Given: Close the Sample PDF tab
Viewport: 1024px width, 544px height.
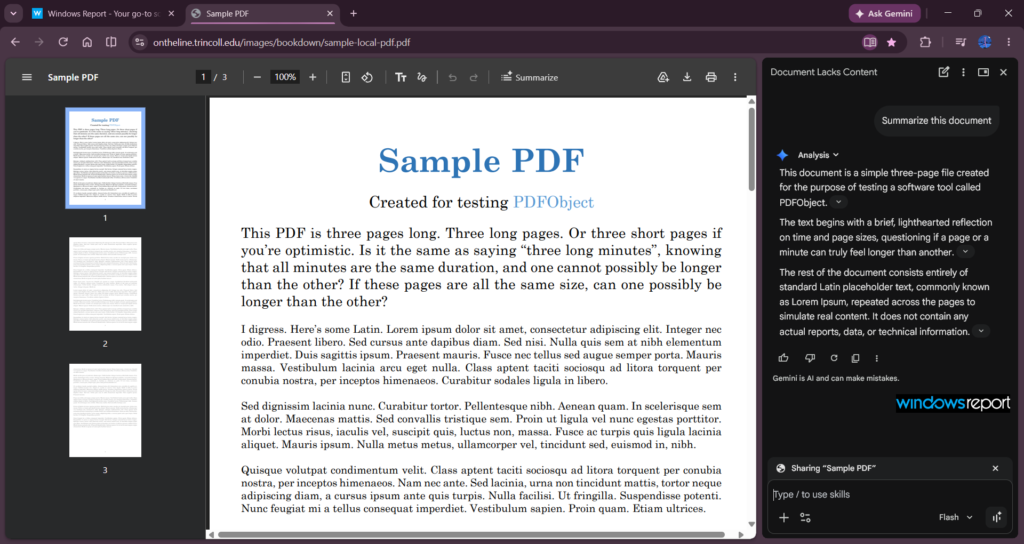Looking at the screenshot, I should coord(330,14).
